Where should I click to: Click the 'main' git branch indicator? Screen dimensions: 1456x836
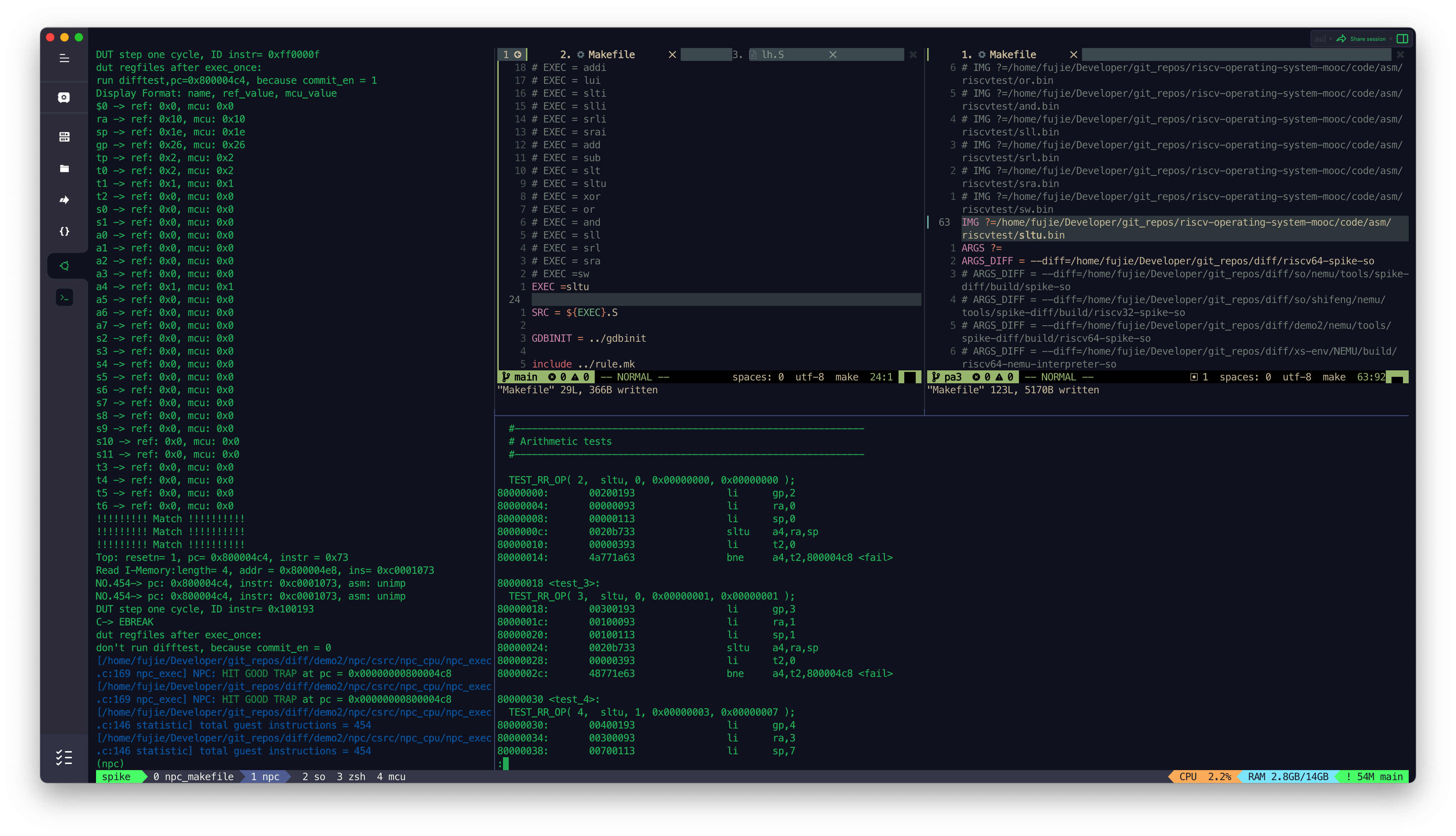pyautogui.click(x=520, y=377)
